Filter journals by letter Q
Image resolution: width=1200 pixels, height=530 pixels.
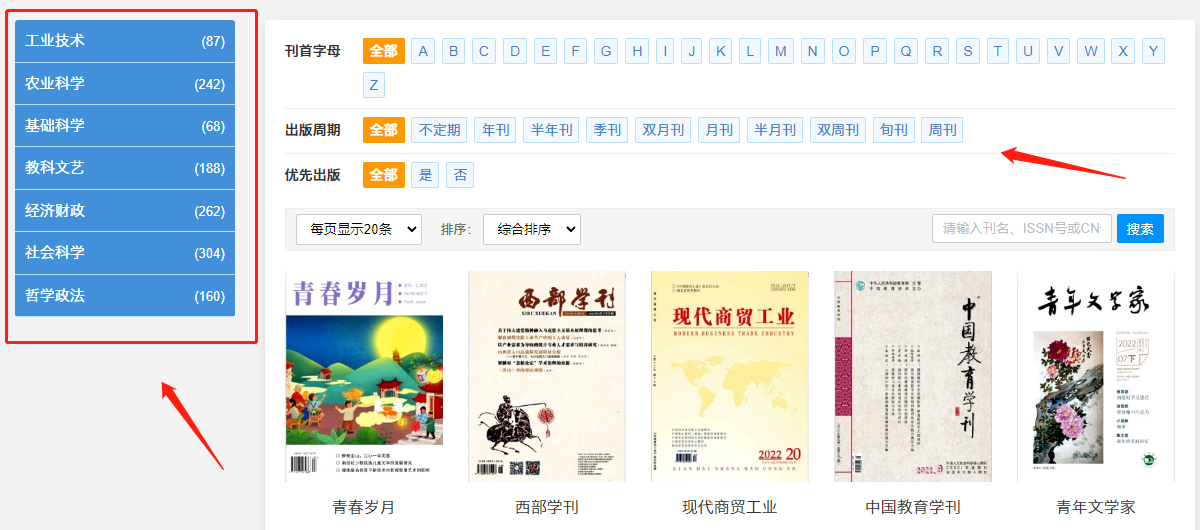[x=906, y=51]
